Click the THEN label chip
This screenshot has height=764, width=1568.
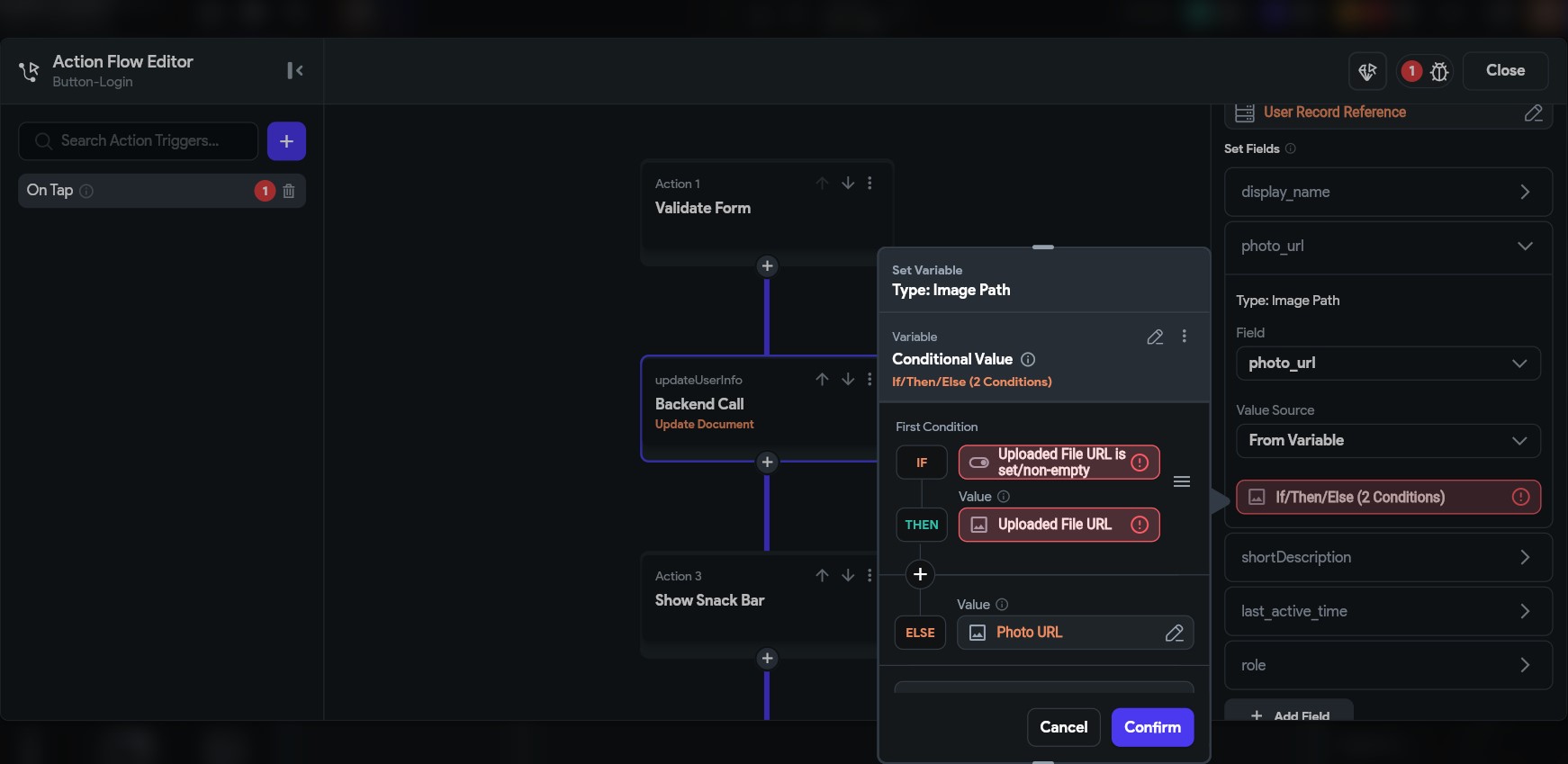click(922, 526)
